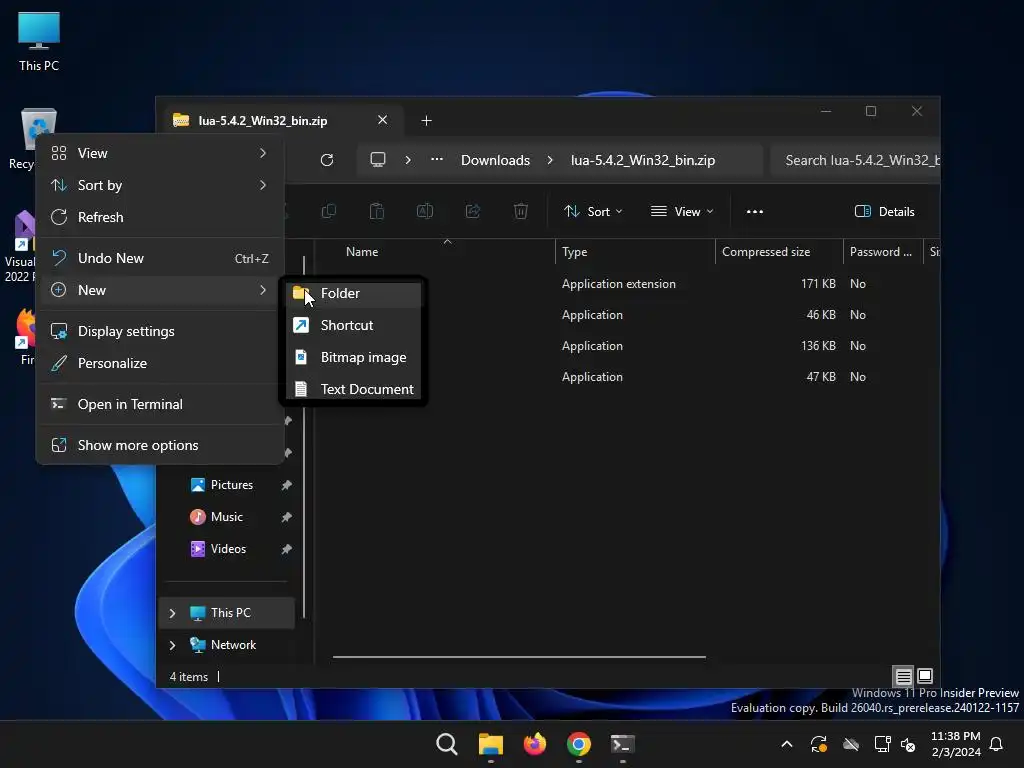Image resolution: width=1024 pixels, height=768 pixels.
Task: Expand This PC in navigation pane
Action: pos(172,613)
